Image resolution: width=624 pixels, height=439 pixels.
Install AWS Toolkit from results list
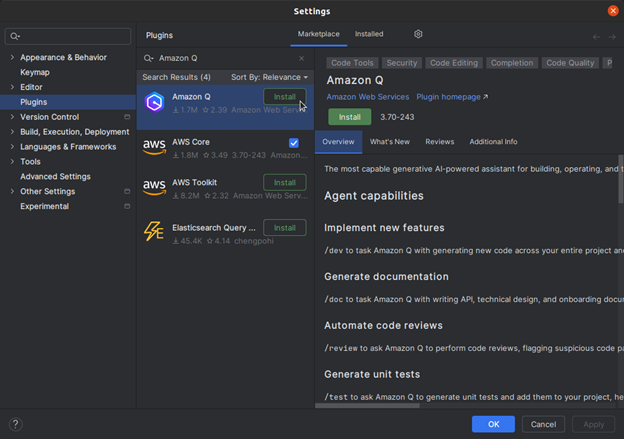coord(285,183)
